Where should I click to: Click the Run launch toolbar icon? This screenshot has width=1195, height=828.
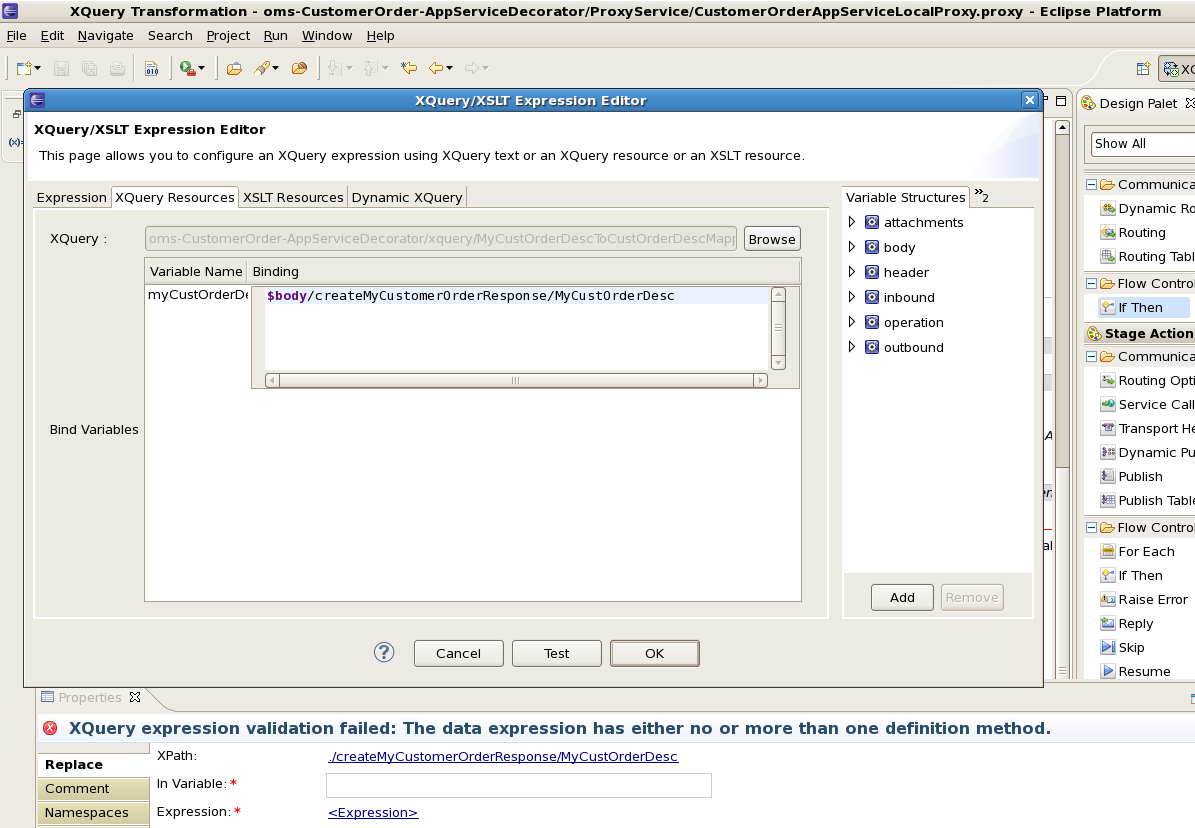(188, 68)
